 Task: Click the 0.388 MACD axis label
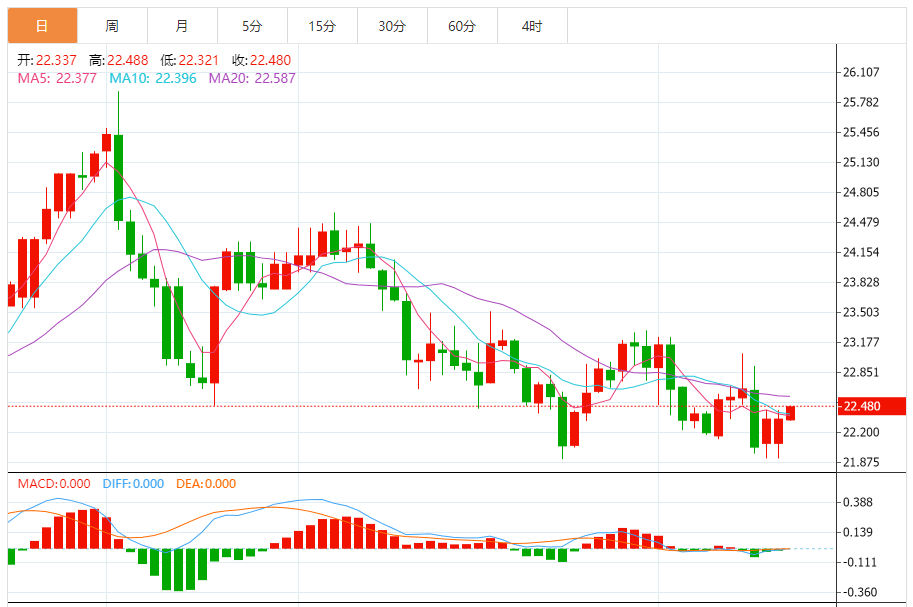858,502
